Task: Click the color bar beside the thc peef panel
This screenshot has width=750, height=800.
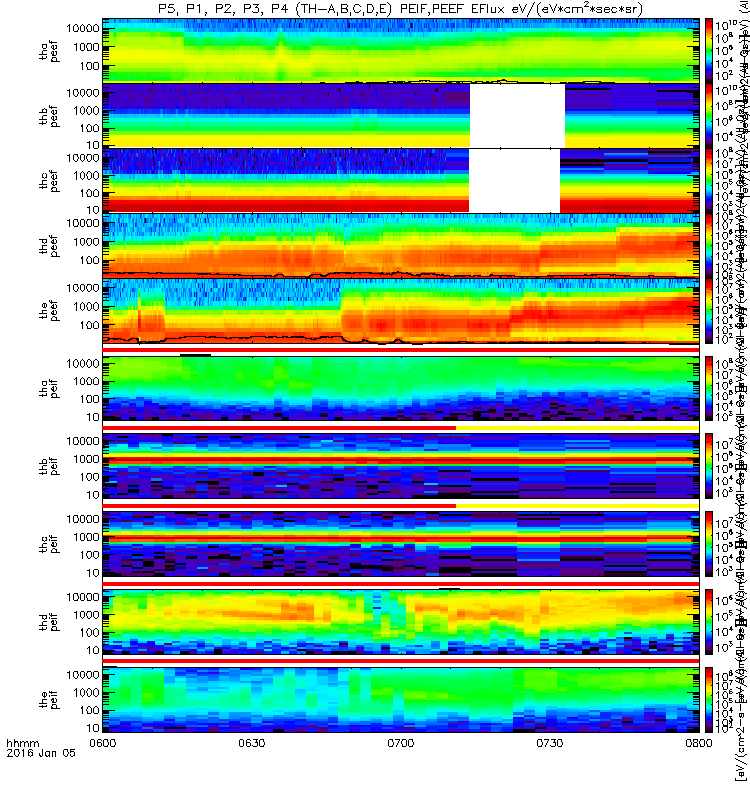Action: tap(709, 180)
